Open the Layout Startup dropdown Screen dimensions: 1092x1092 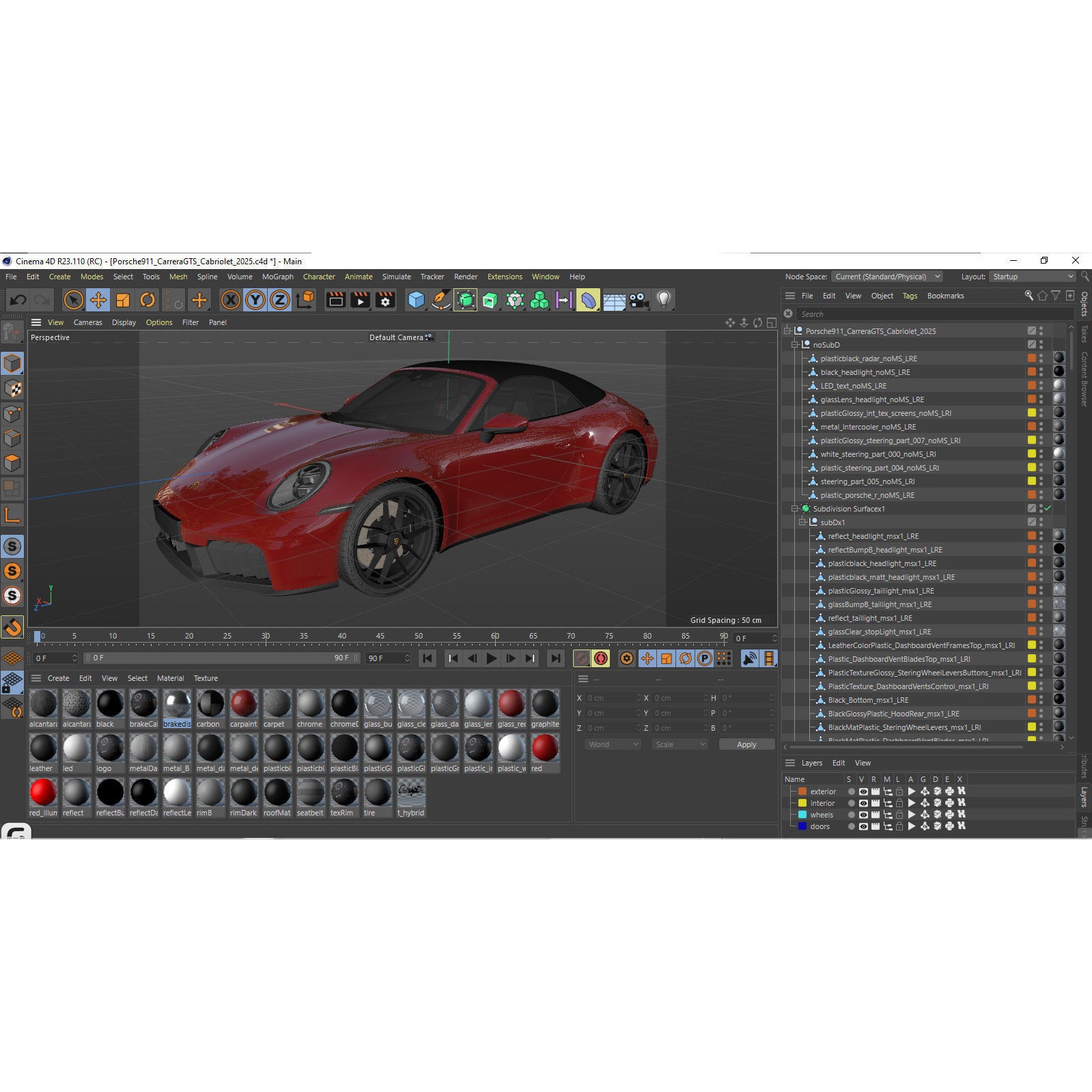click(x=1033, y=277)
